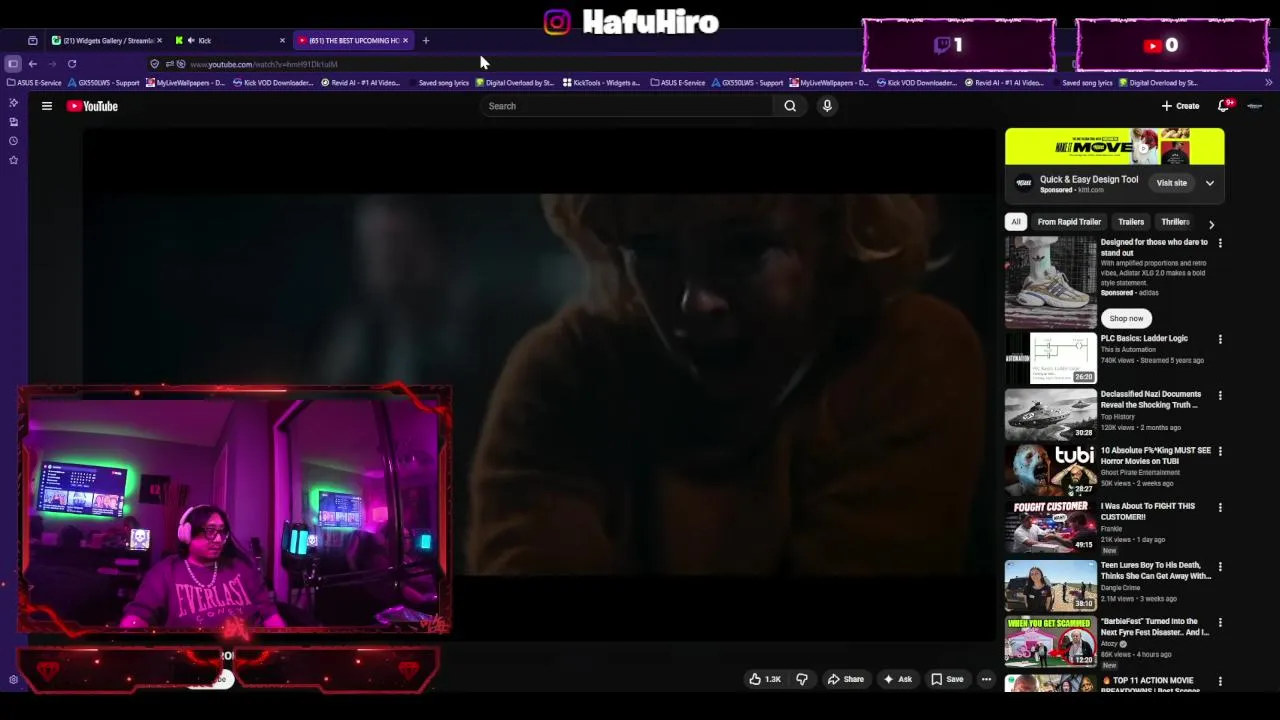1280x720 pixels.
Task: Open the YouTube account avatar menu
Action: click(x=1255, y=106)
